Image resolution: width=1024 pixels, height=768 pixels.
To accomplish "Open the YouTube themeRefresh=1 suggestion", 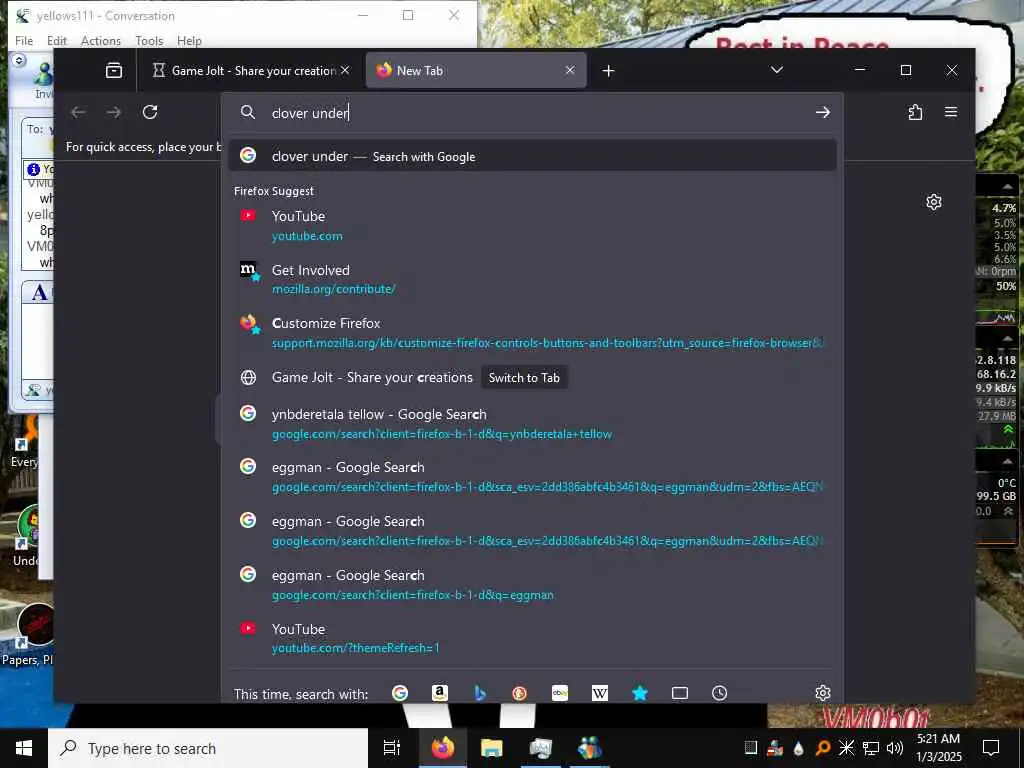I will [532, 638].
